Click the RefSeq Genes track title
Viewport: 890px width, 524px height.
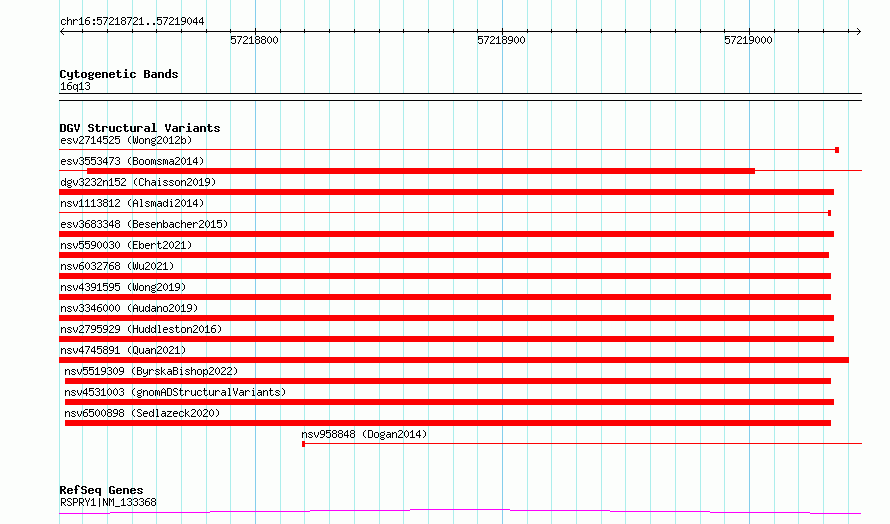(101, 490)
